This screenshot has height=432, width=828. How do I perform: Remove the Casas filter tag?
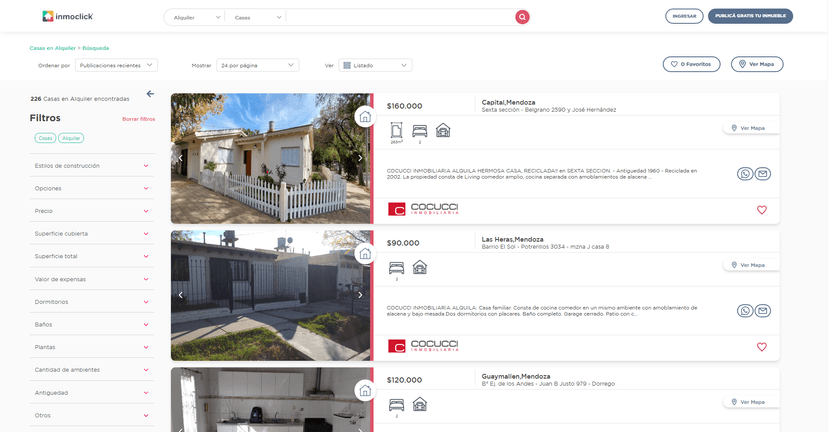45,138
